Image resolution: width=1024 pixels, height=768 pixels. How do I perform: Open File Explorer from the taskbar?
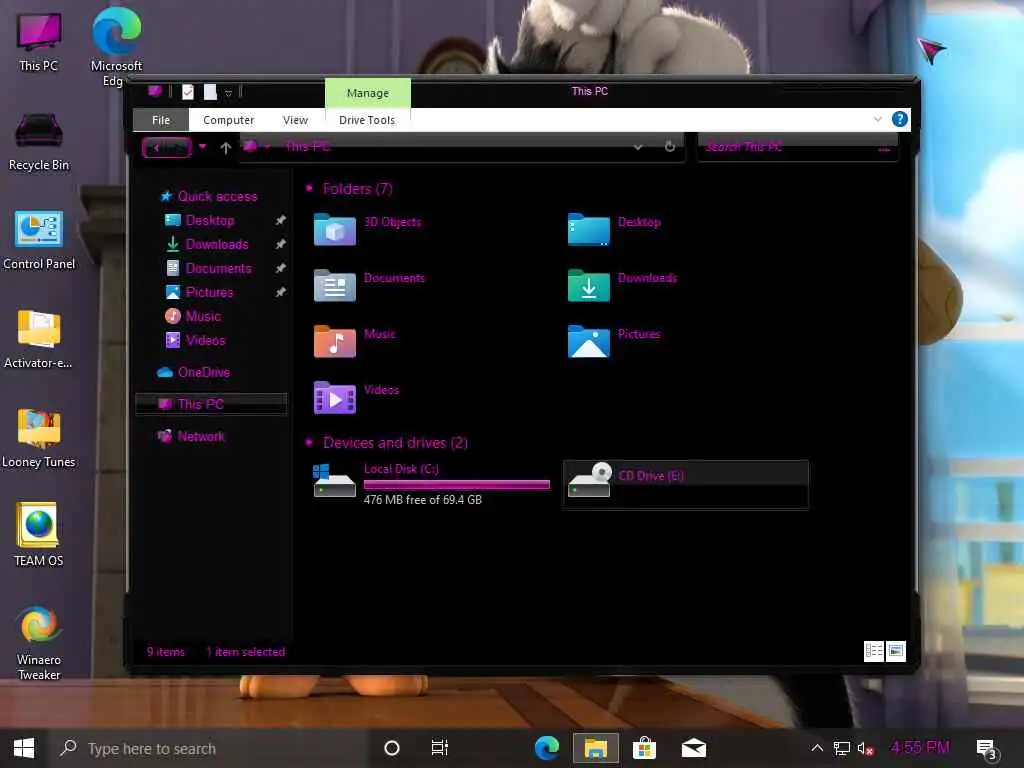(x=596, y=748)
